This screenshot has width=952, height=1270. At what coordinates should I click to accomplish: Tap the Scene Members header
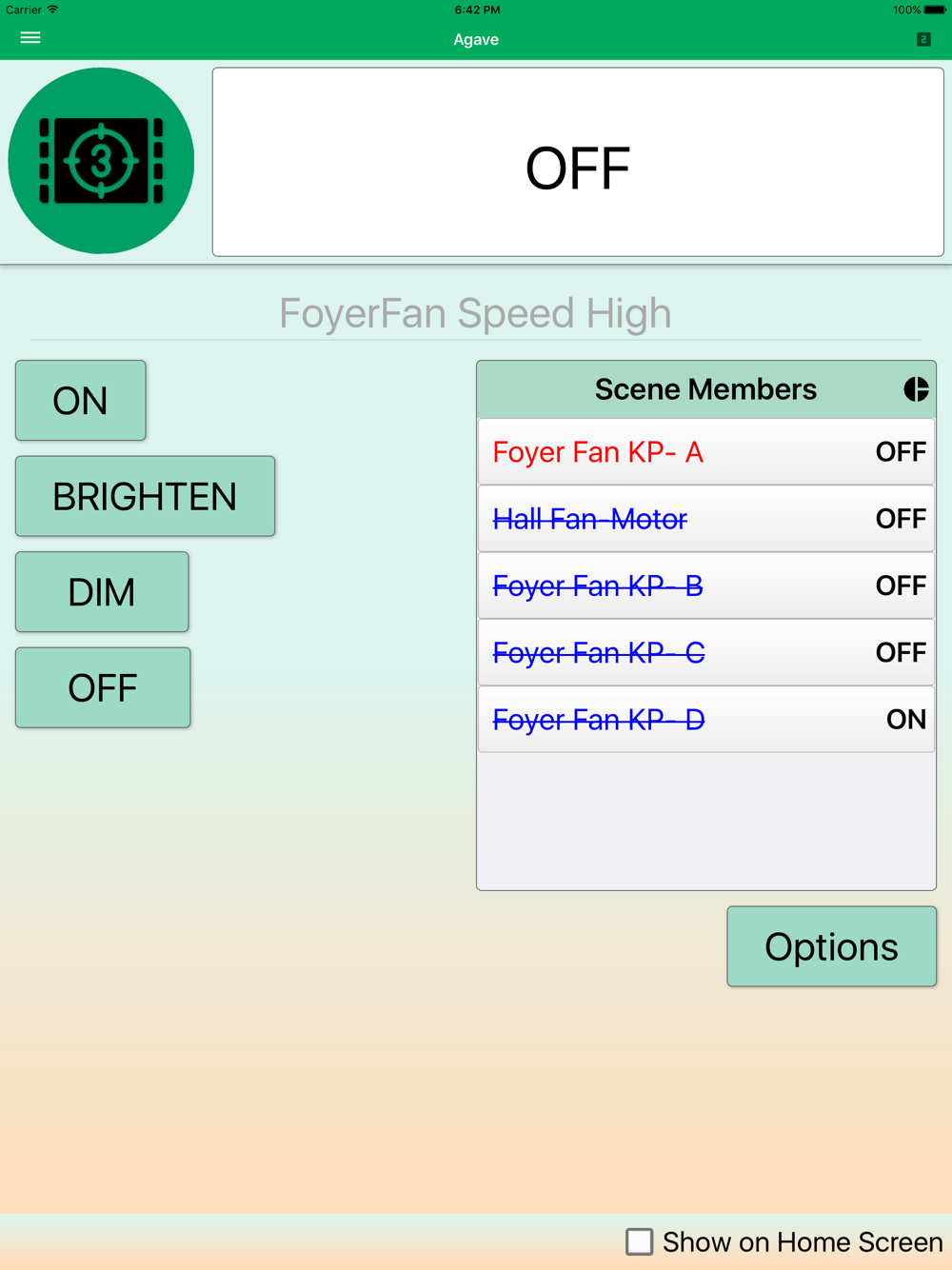click(705, 389)
